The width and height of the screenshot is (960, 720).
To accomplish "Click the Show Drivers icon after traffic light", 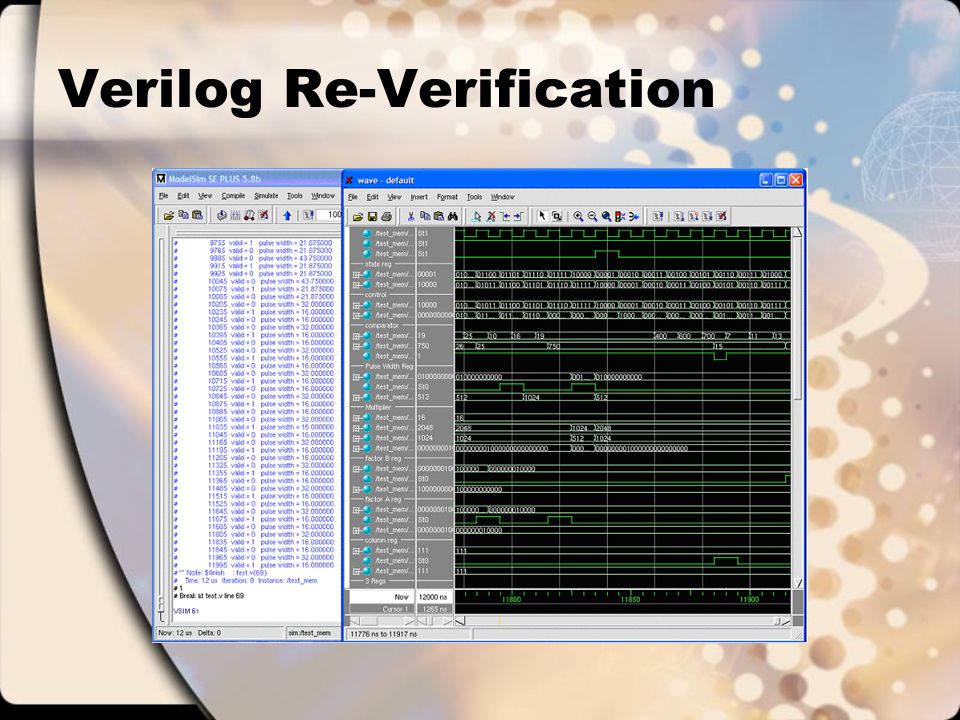I will coord(634,216).
